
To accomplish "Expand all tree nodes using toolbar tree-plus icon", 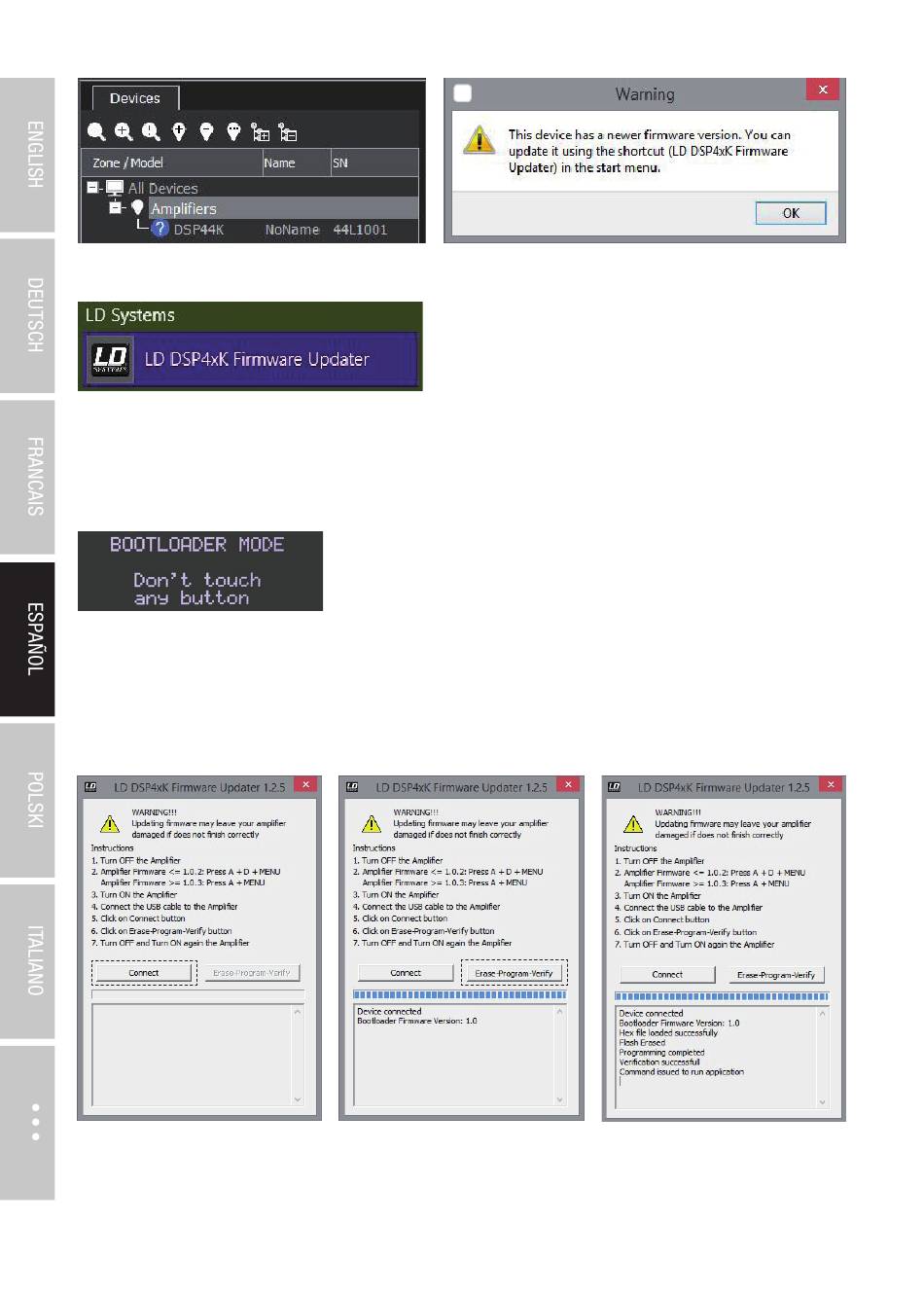I will pos(260,132).
